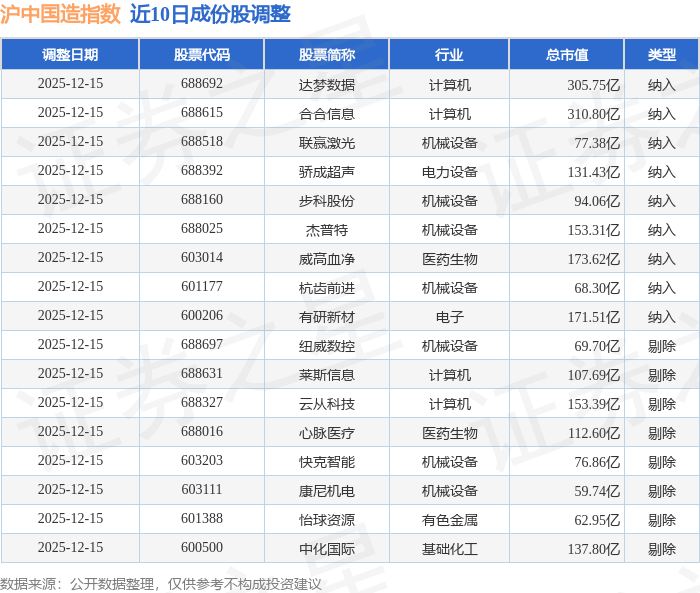This screenshot has height=593, width=700.
Task: Click the 总市值 column header
Action: (567, 54)
